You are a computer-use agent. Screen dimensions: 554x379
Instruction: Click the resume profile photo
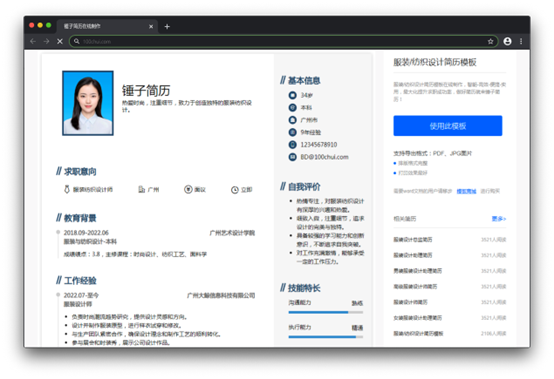[88, 103]
